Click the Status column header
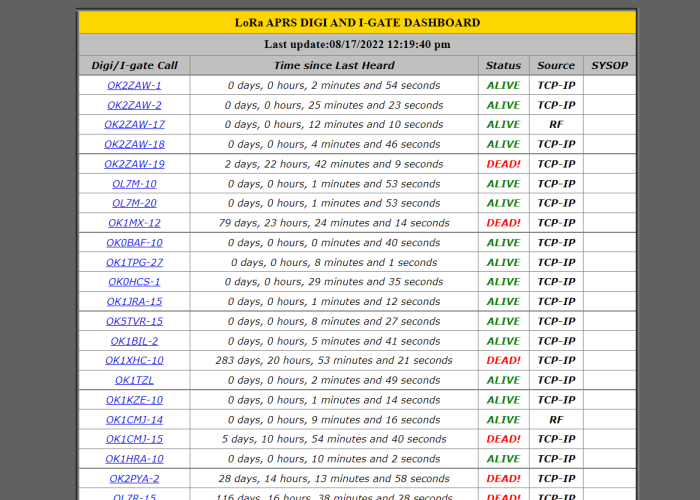The image size is (700, 500). pyautogui.click(x=503, y=66)
